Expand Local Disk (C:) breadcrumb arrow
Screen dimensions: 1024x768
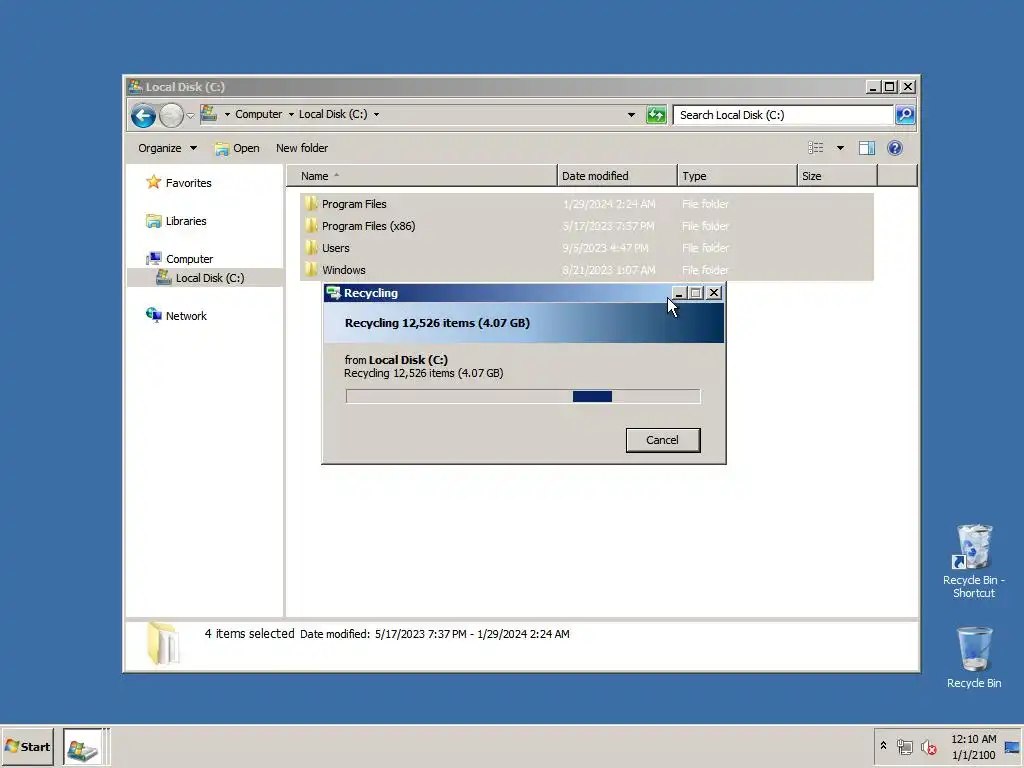(376, 114)
